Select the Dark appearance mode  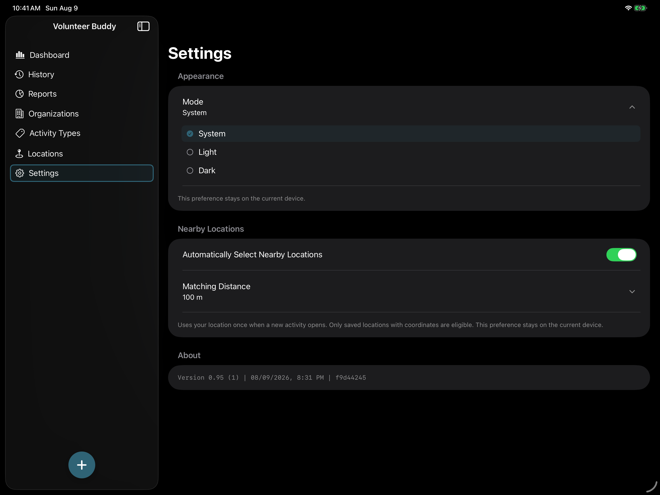tap(411, 170)
